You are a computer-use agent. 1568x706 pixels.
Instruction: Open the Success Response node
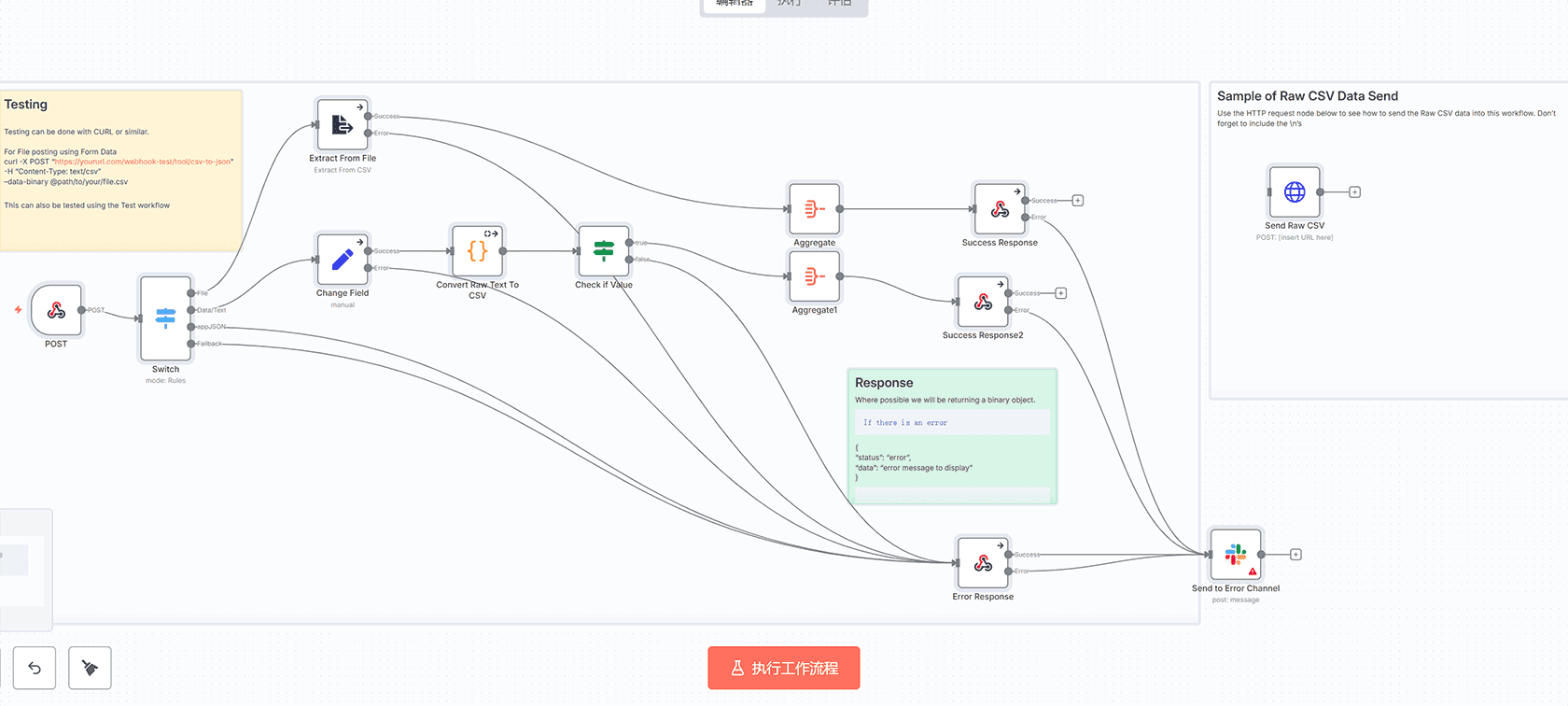click(1000, 209)
